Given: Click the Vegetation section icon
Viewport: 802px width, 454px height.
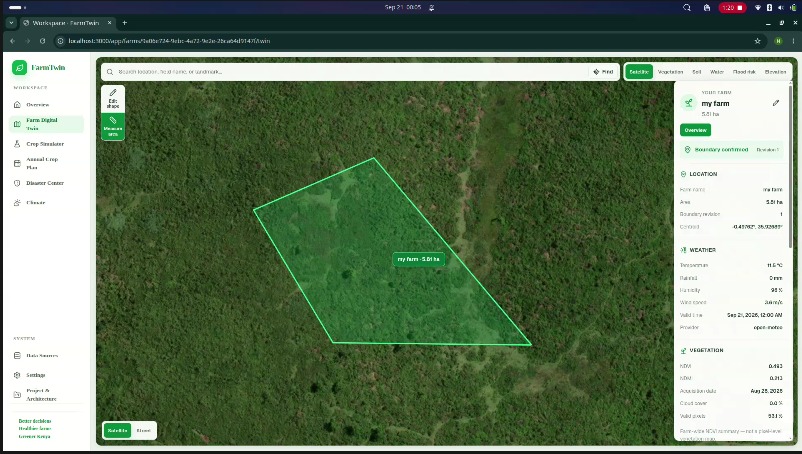Looking at the screenshot, I should point(683,351).
